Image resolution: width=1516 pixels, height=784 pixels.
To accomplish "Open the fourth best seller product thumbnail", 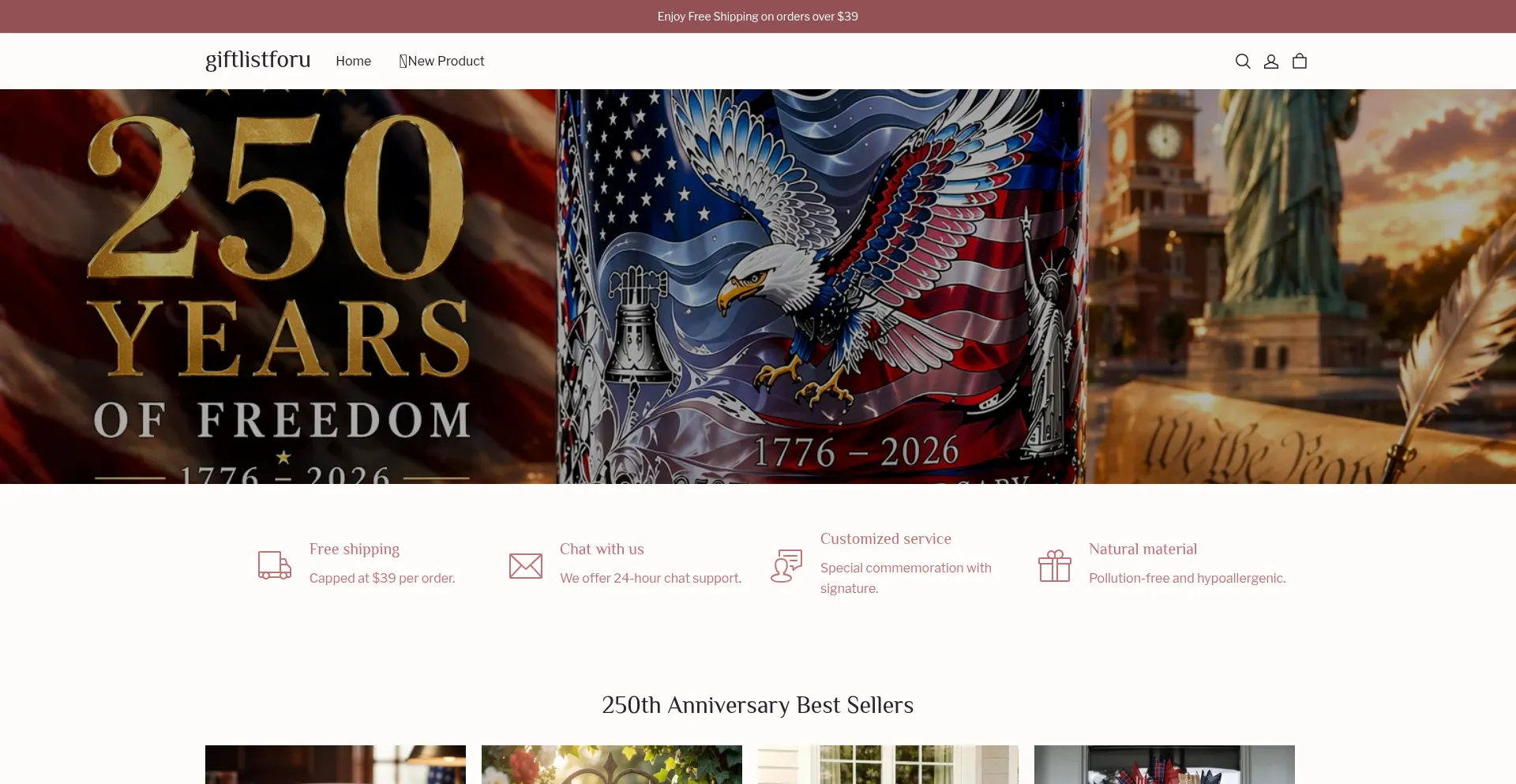I will coord(1165,764).
